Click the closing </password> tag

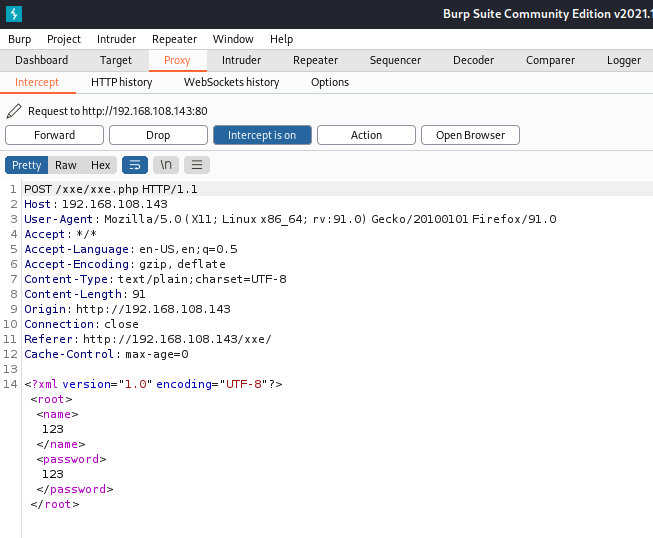[75, 489]
